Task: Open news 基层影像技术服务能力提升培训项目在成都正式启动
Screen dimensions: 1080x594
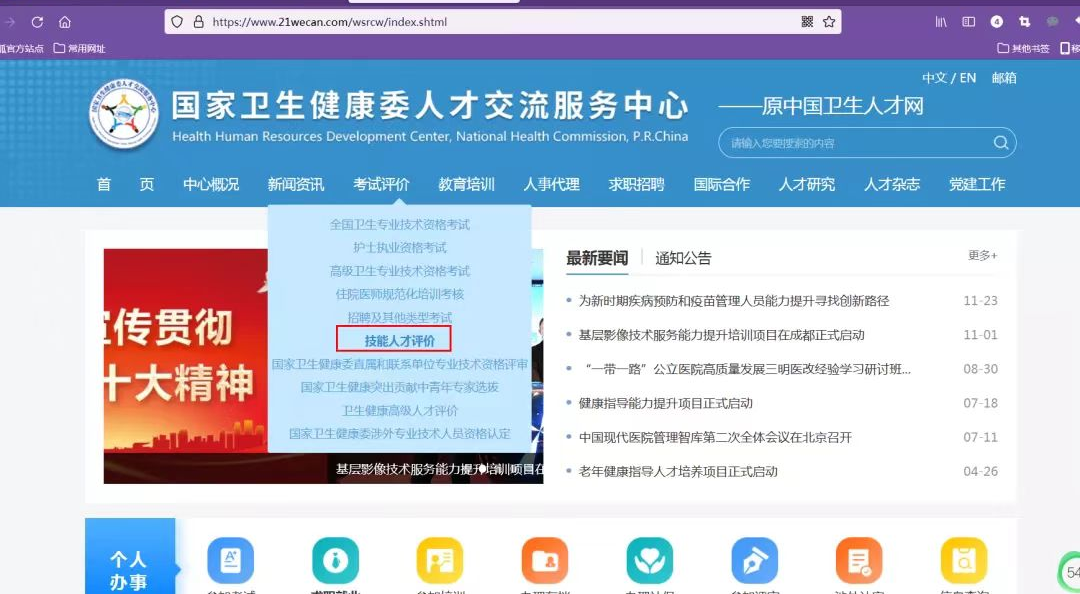Action: [721, 335]
